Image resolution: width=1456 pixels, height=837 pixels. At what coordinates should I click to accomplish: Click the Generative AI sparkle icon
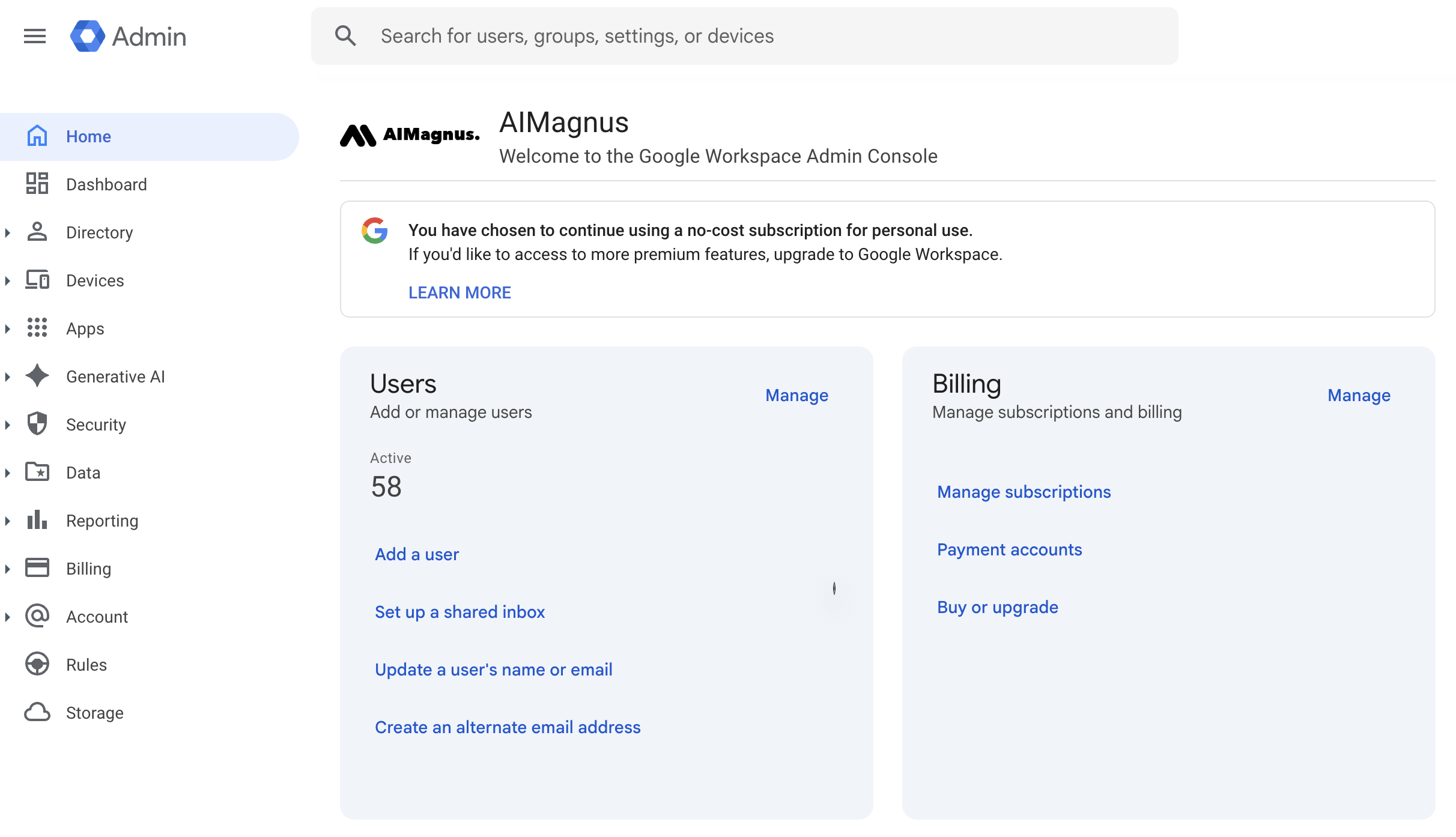coord(37,376)
